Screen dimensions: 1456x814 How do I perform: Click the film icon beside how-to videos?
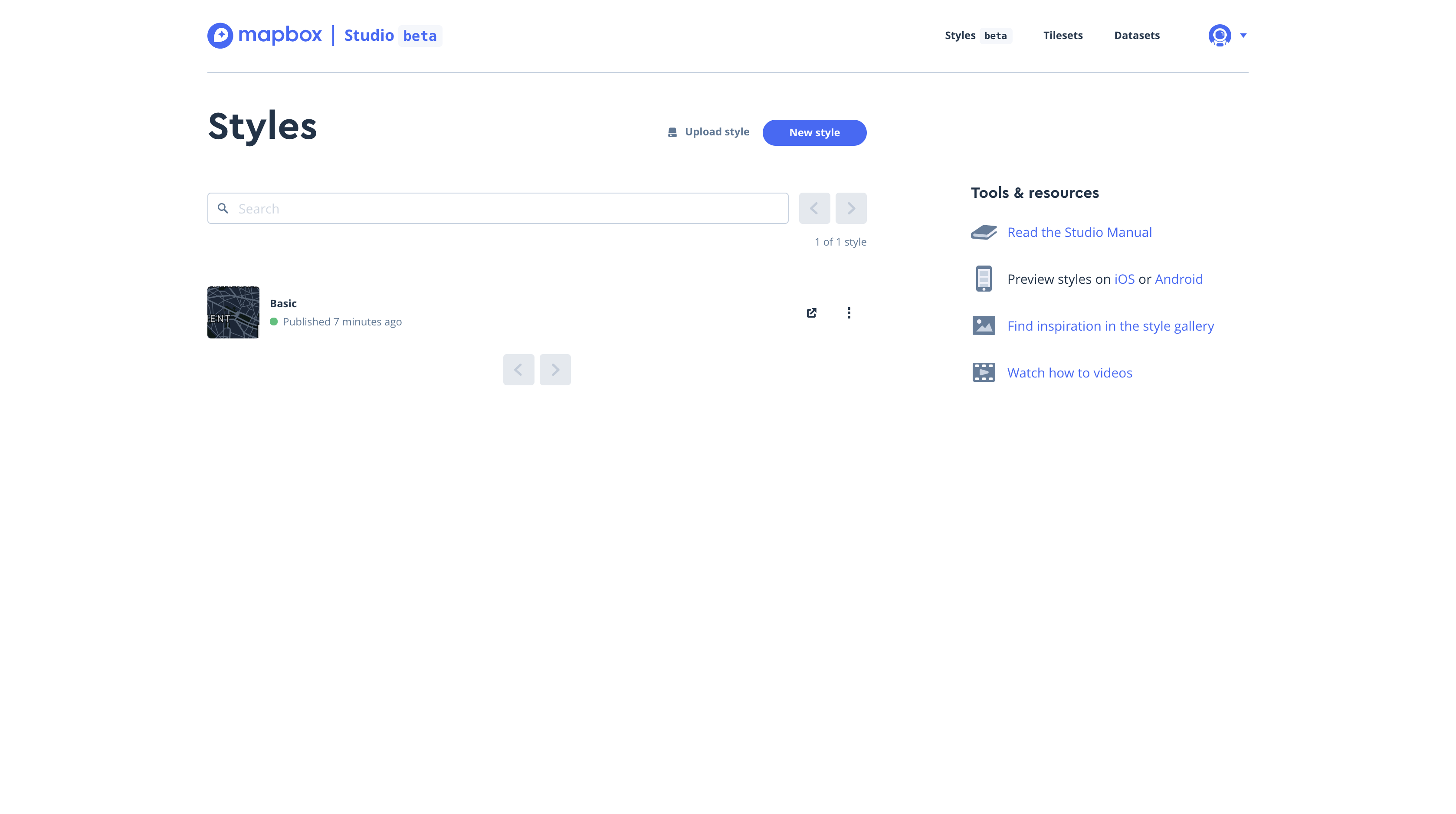[x=984, y=373]
